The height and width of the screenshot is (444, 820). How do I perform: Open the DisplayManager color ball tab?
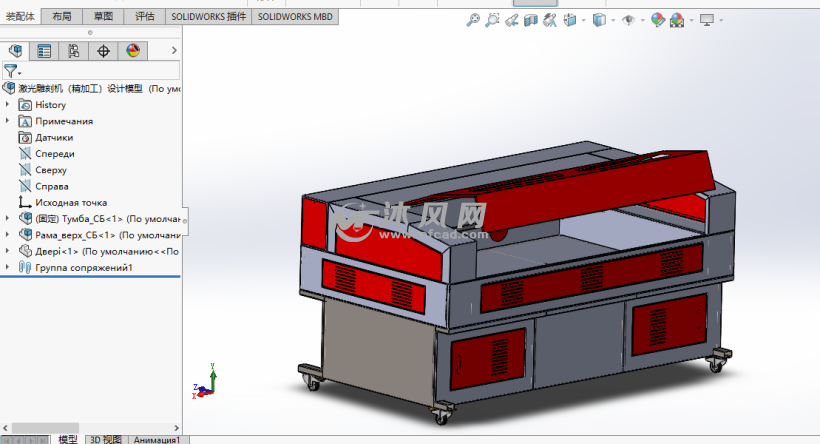pos(132,51)
